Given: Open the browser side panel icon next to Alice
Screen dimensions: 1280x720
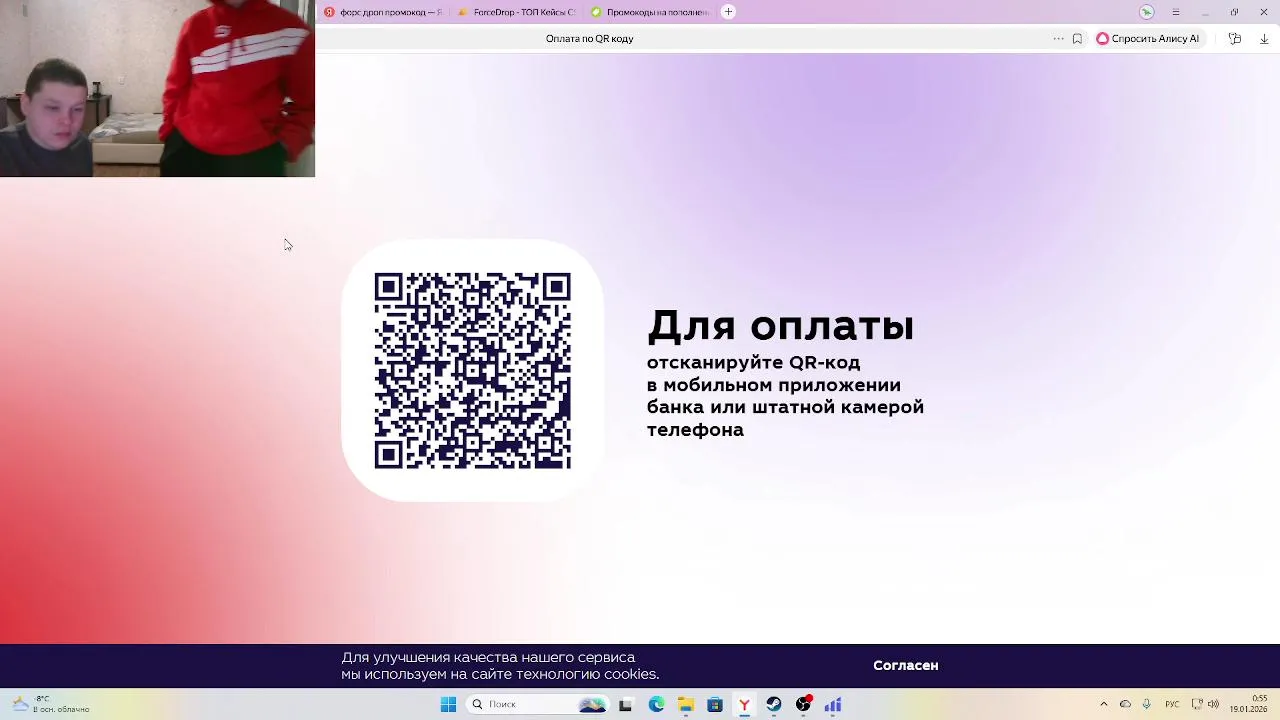Looking at the screenshot, I should (1235, 39).
